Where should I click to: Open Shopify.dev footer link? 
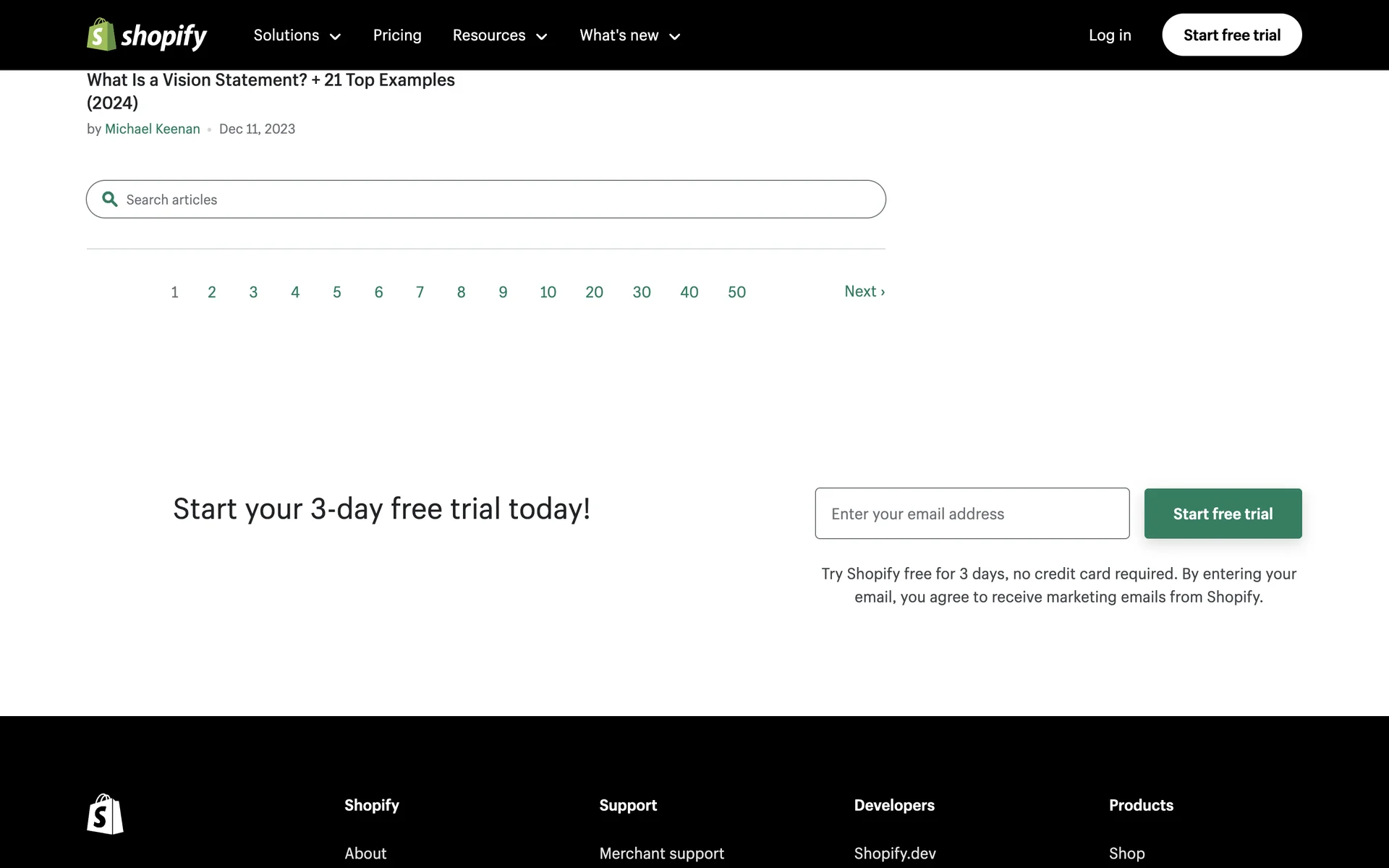coord(895,854)
